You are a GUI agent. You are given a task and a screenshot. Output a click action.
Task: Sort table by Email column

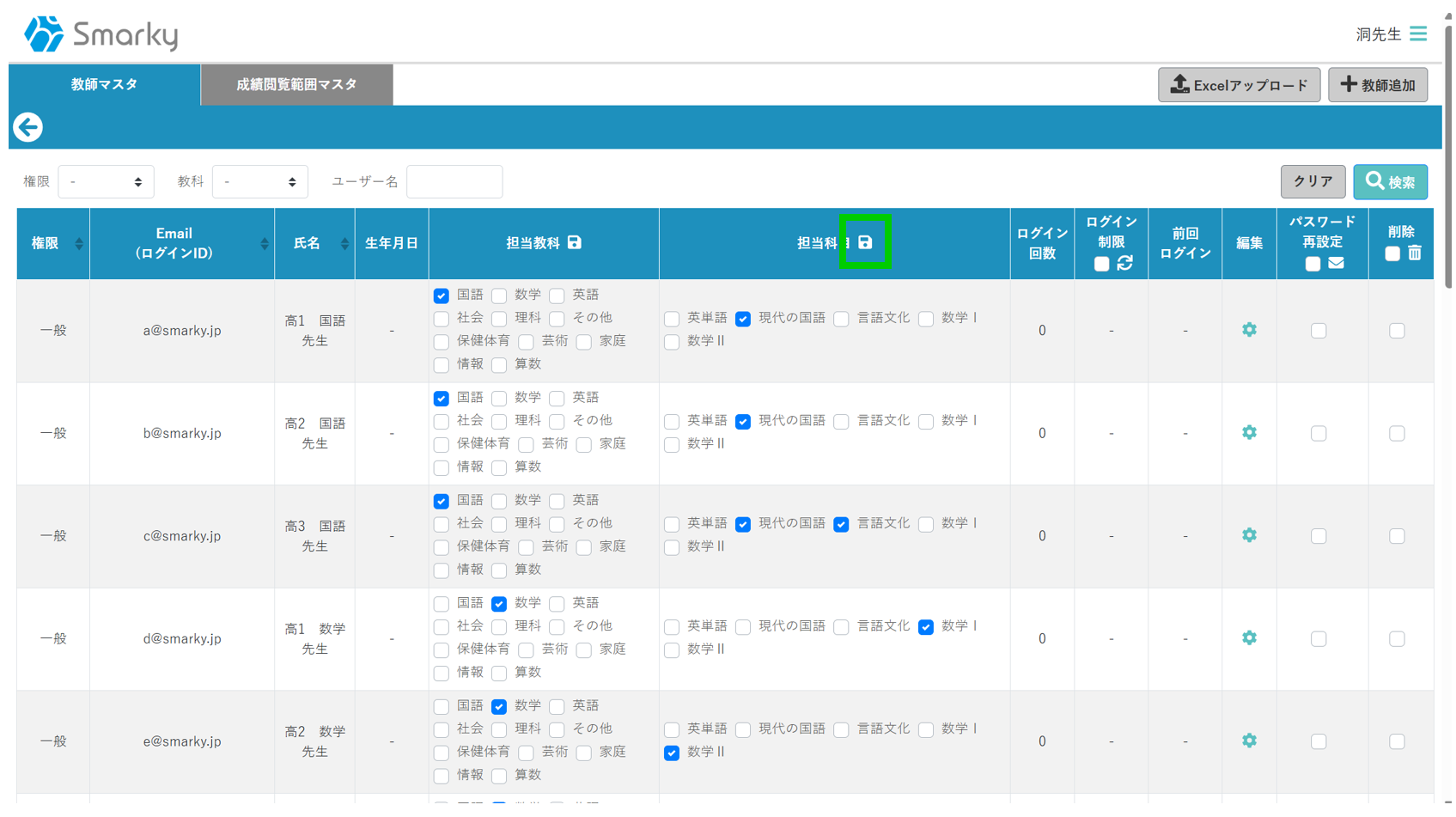(x=264, y=244)
